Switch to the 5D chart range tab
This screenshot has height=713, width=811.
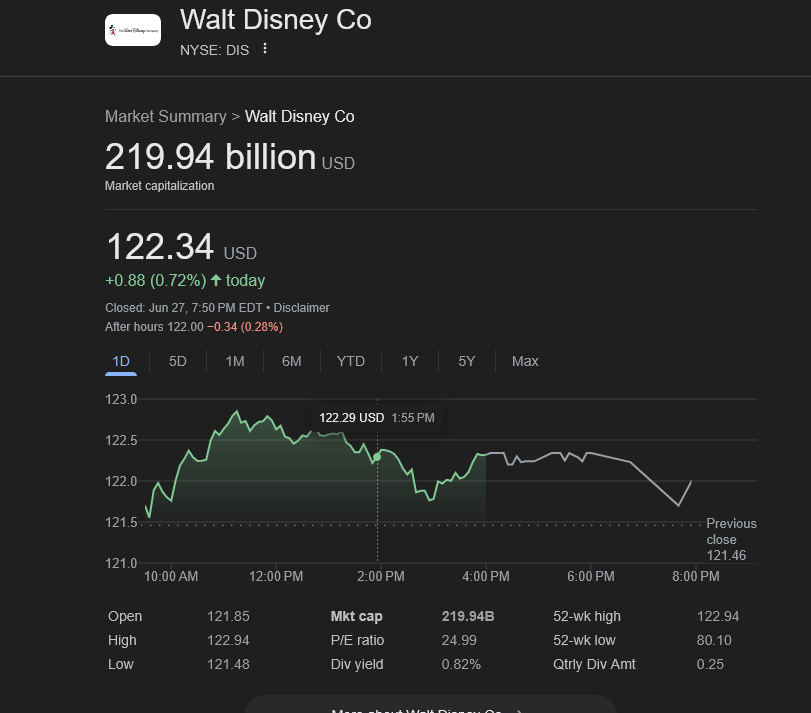[x=177, y=361]
